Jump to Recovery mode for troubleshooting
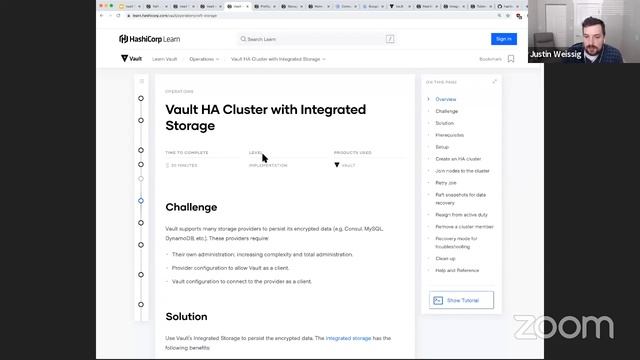 pyautogui.click(x=456, y=242)
